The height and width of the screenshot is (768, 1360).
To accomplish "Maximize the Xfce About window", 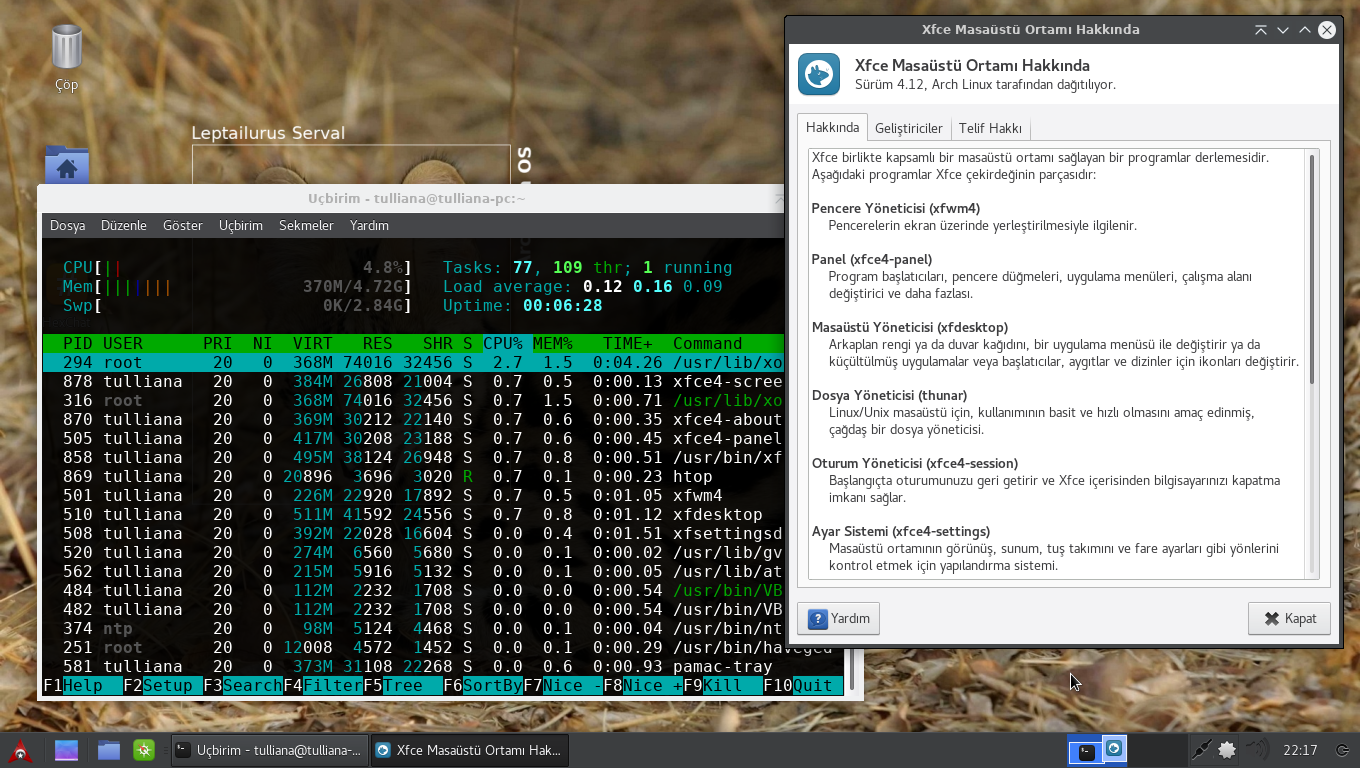I will [1305, 30].
